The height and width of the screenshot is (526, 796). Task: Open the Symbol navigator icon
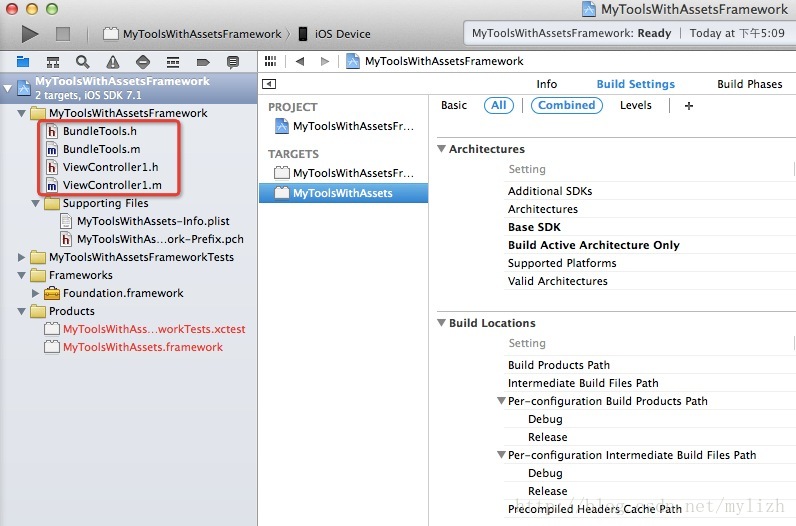point(53,62)
